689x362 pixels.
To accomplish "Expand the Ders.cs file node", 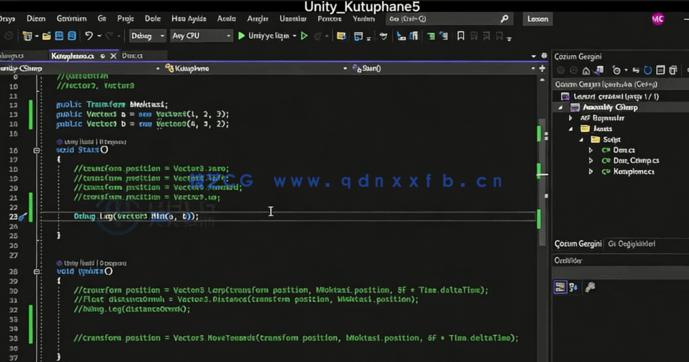I will point(591,150).
